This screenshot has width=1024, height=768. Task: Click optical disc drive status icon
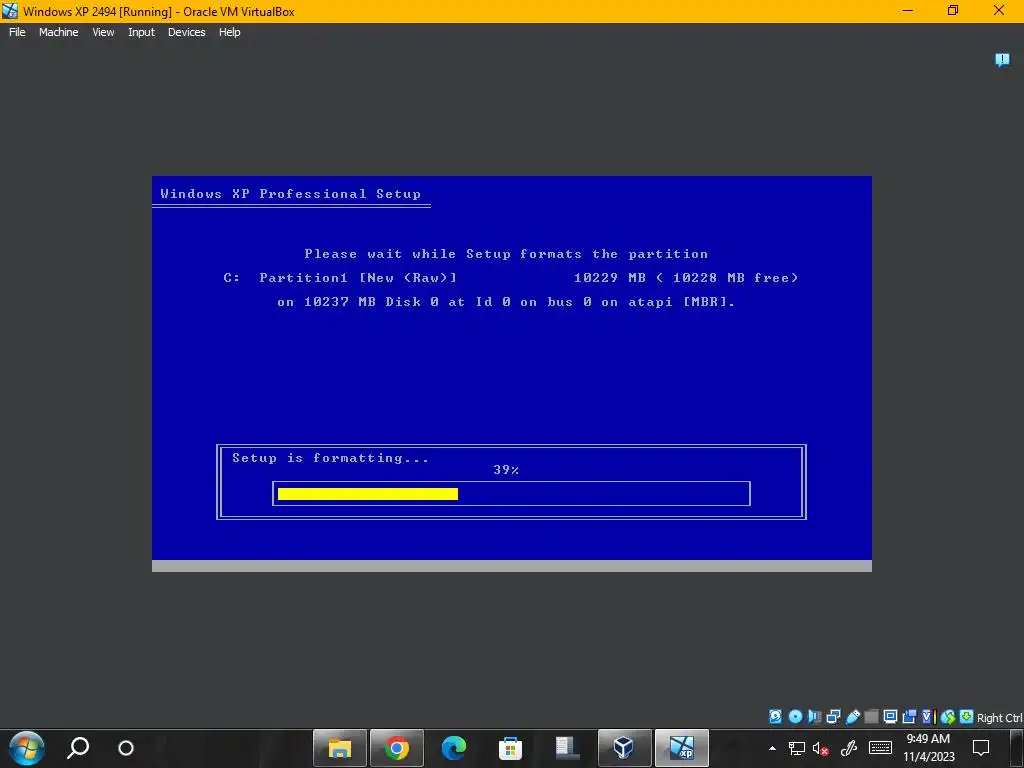[x=795, y=716]
